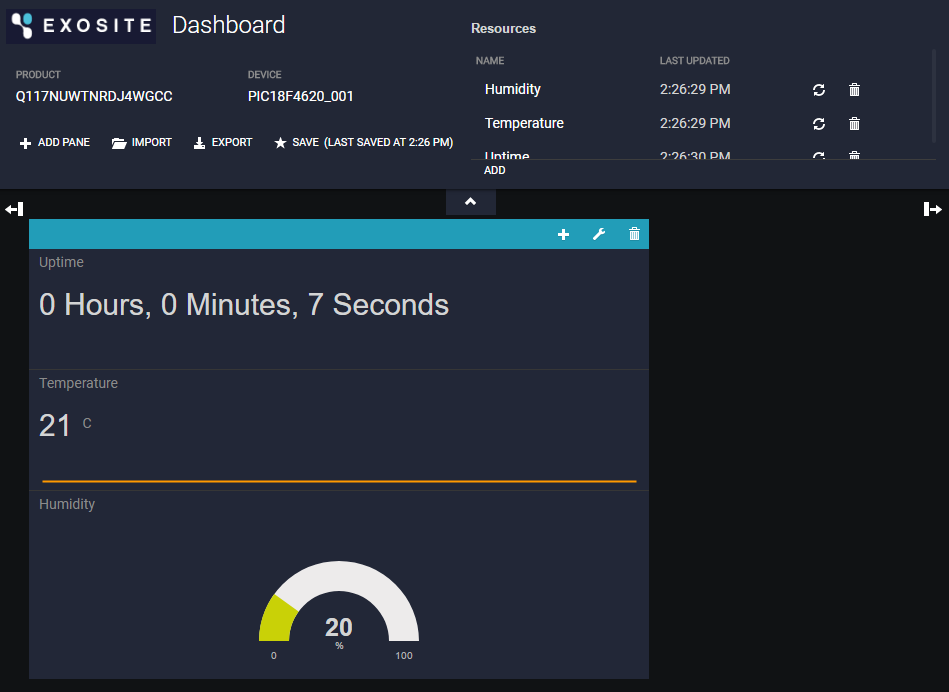Delete the Temperature resource
The height and width of the screenshot is (692, 949).
(854, 124)
